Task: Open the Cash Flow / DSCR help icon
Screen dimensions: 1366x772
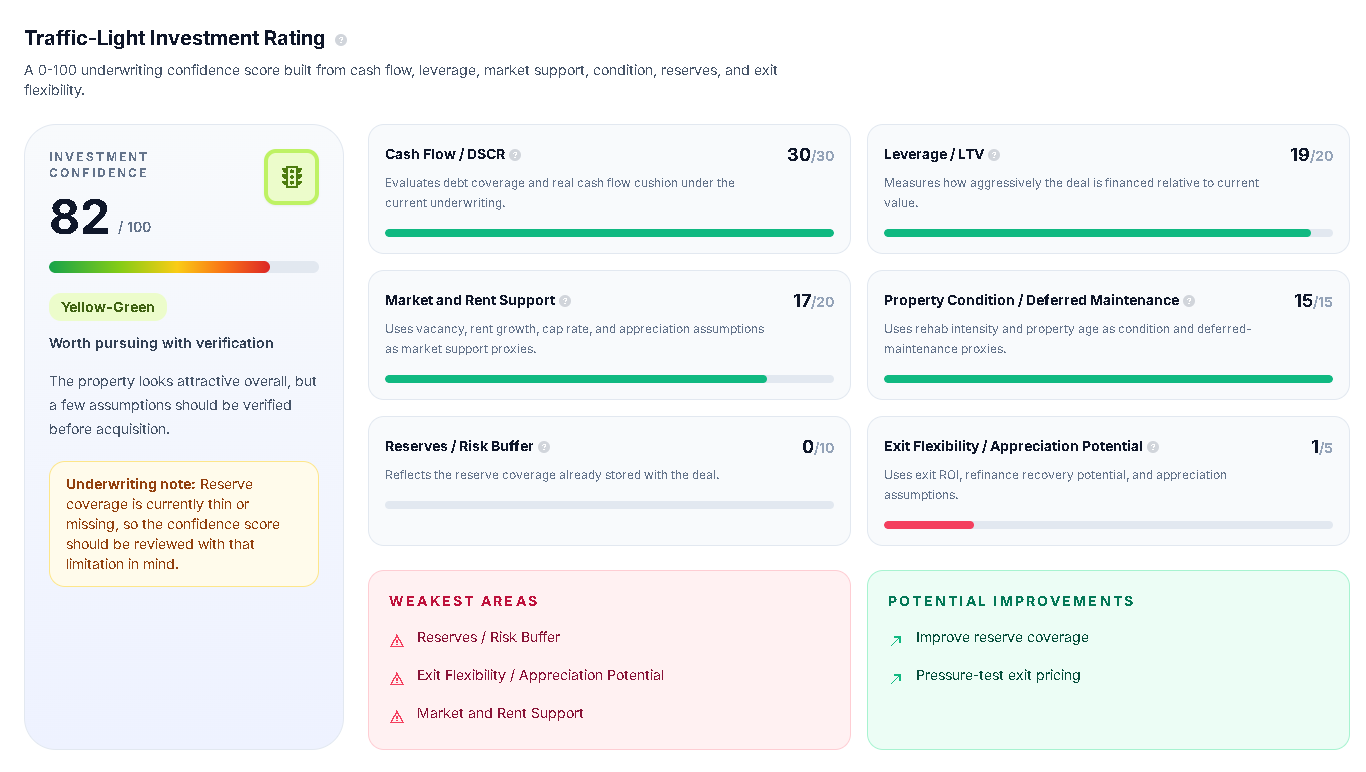Action: tap(515, 154)
